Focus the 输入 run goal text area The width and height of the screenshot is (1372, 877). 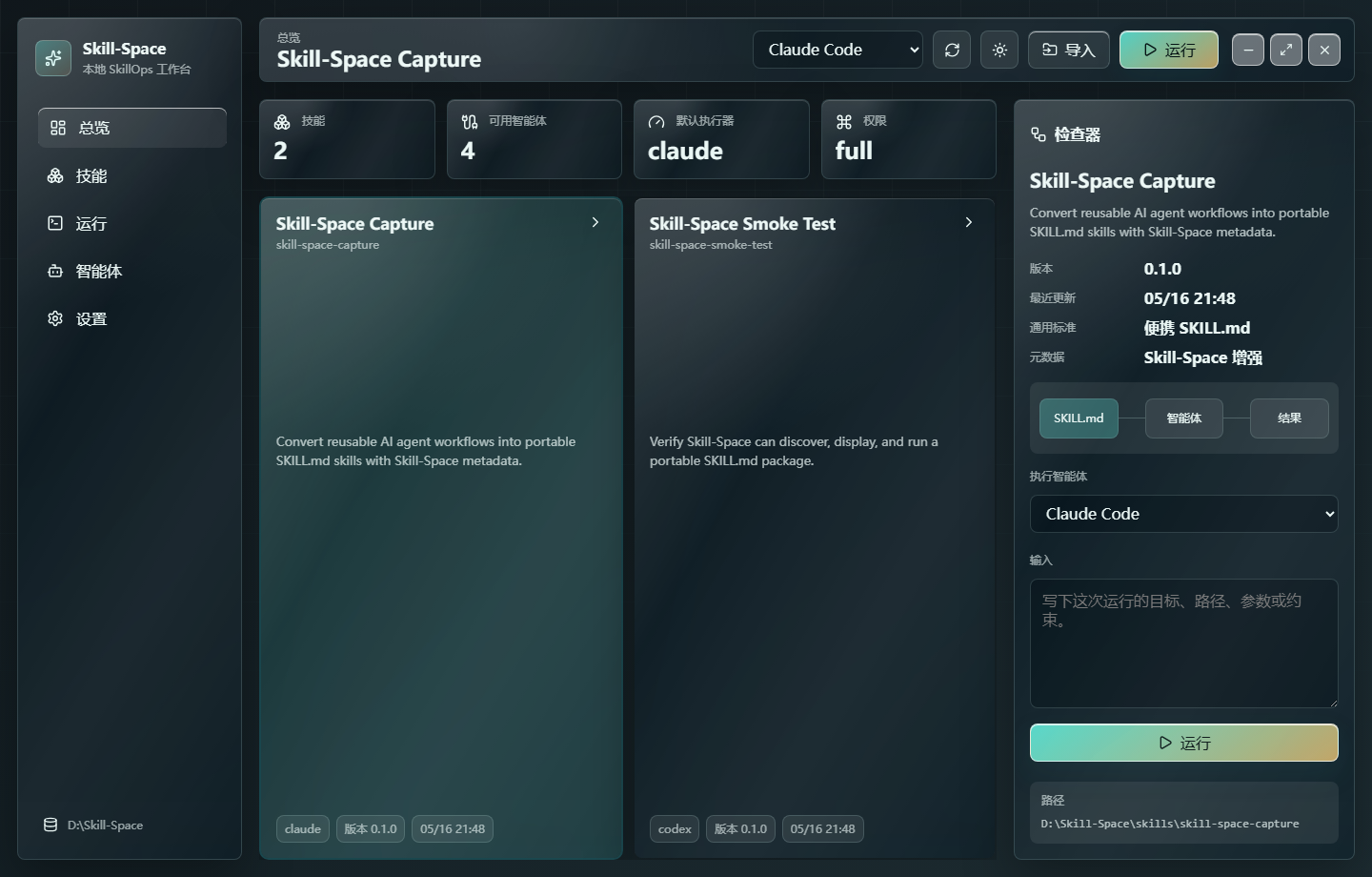click(x=1184, y=643)
